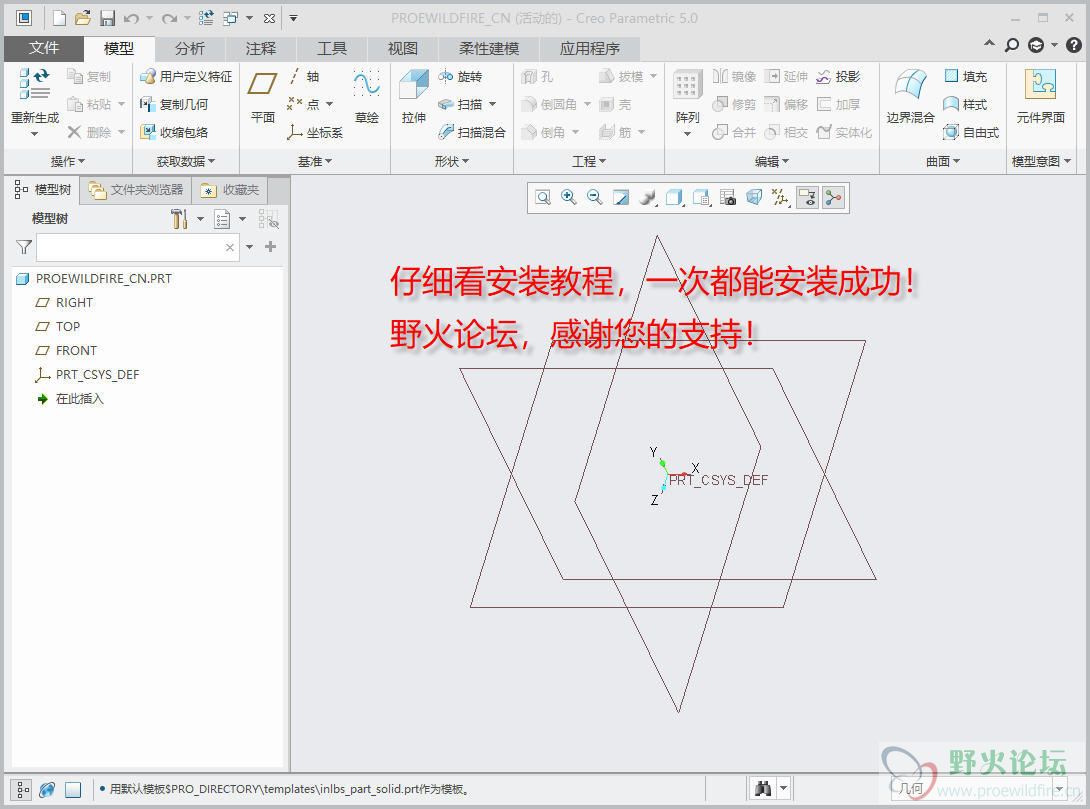Image resolution: width=1090 pixels, height=809 pixels.
Task: Select the Axis (轴) datum tool
Action: pyautogui.click(x=304, y=76)
